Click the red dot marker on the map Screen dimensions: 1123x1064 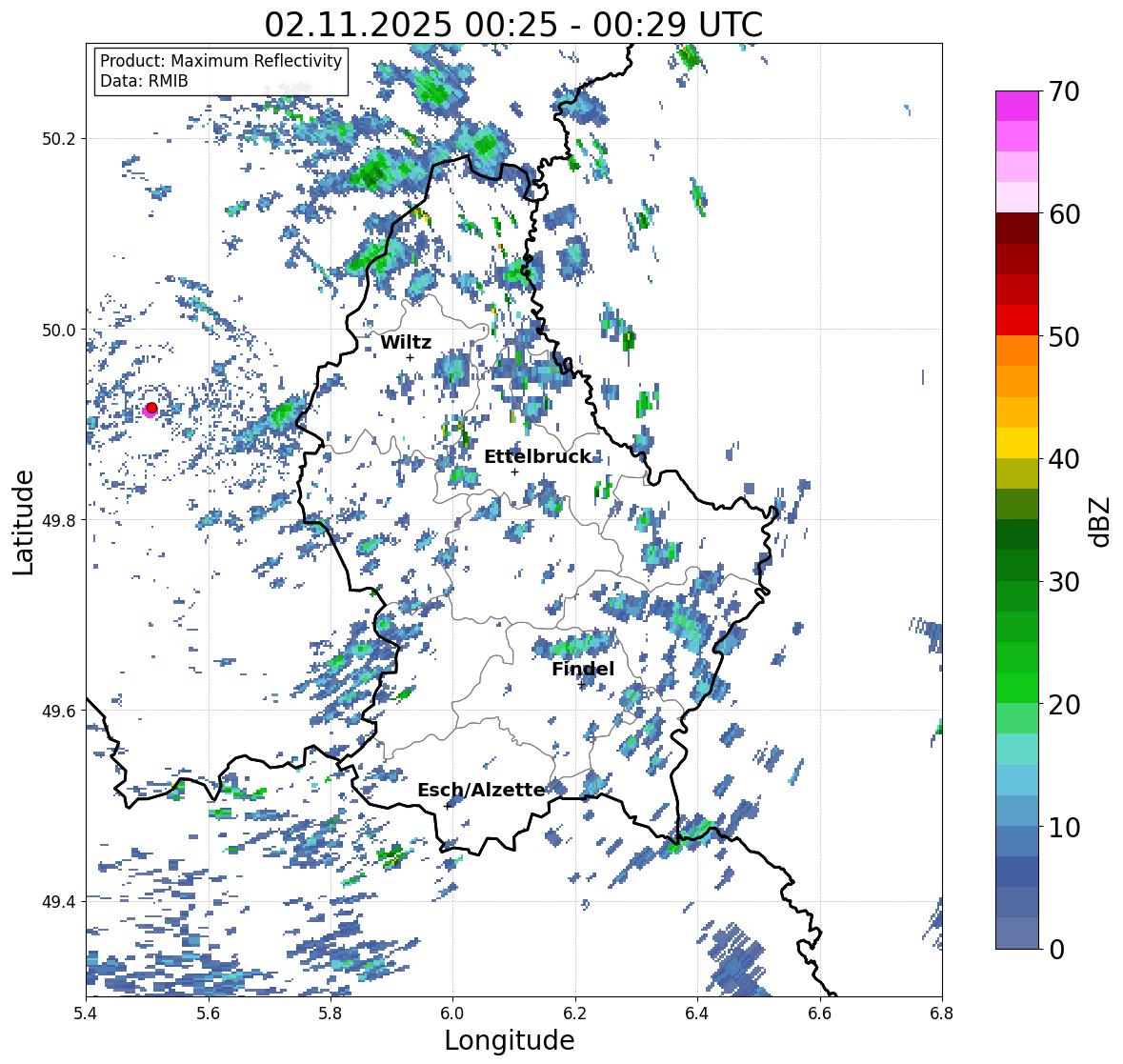[151, 408]
